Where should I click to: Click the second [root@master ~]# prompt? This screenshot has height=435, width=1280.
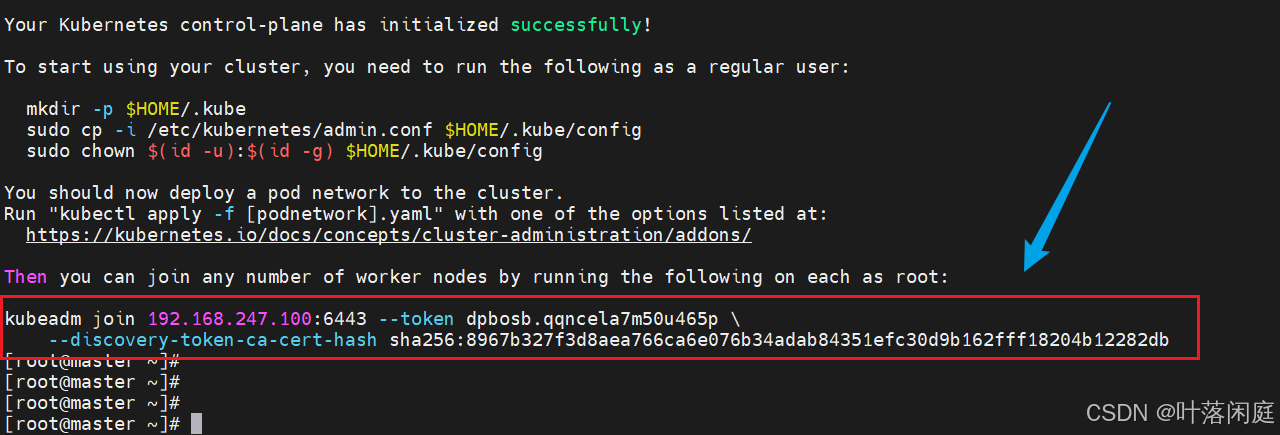(92, 382)
